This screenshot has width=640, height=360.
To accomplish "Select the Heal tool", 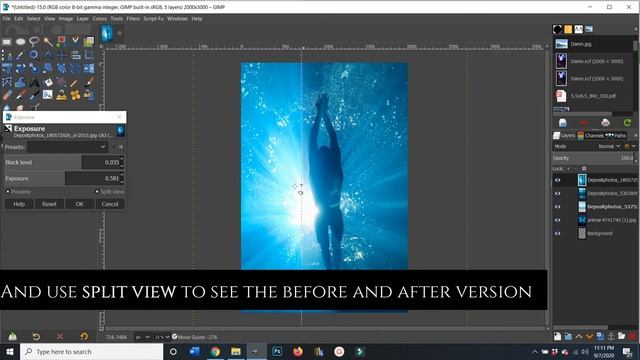I will coord(75,96).
